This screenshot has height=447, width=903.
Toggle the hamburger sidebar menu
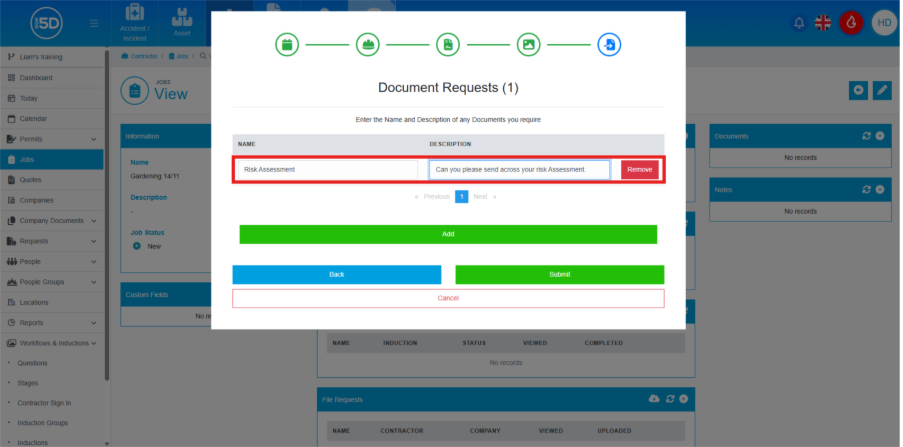coord(94,23)
